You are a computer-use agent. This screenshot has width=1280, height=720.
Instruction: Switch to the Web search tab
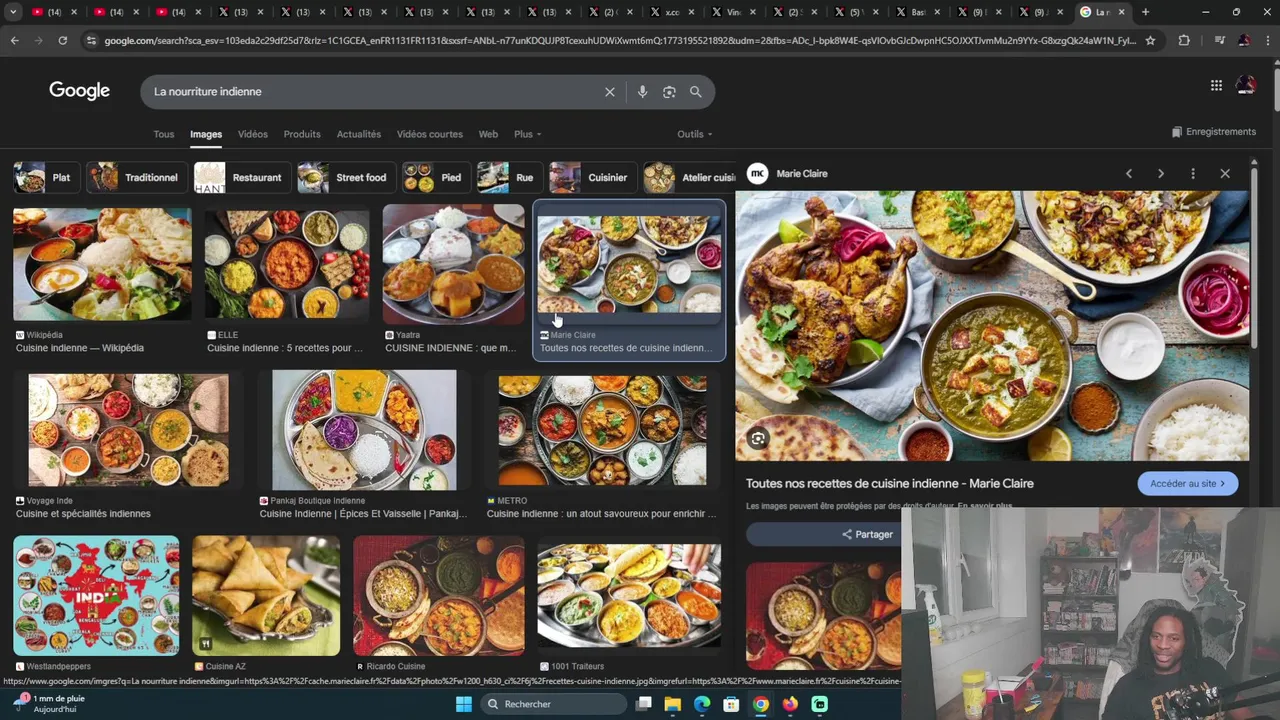[488, 134]
